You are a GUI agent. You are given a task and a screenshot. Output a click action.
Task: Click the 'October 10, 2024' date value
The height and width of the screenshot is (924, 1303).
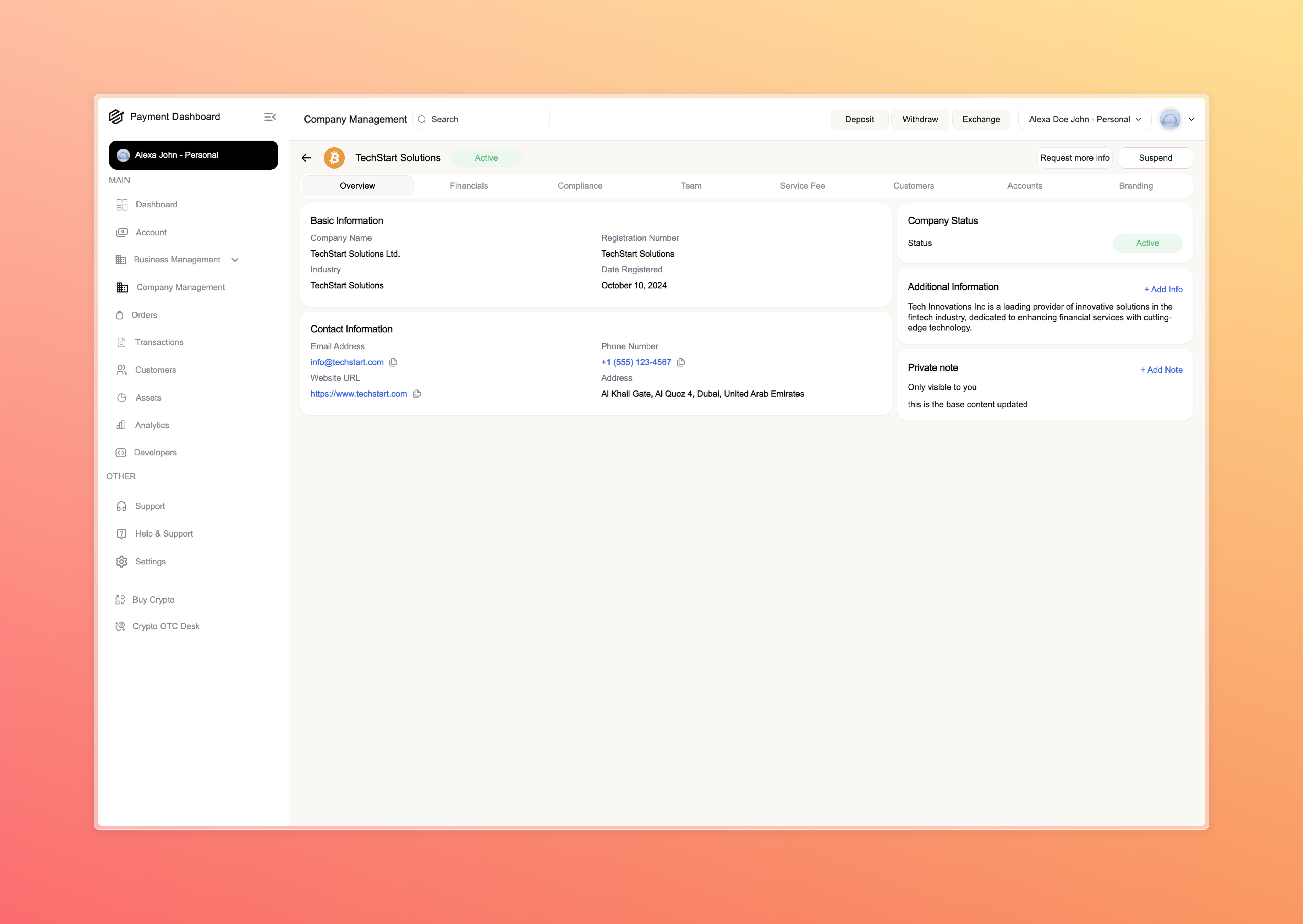point(634,286)
